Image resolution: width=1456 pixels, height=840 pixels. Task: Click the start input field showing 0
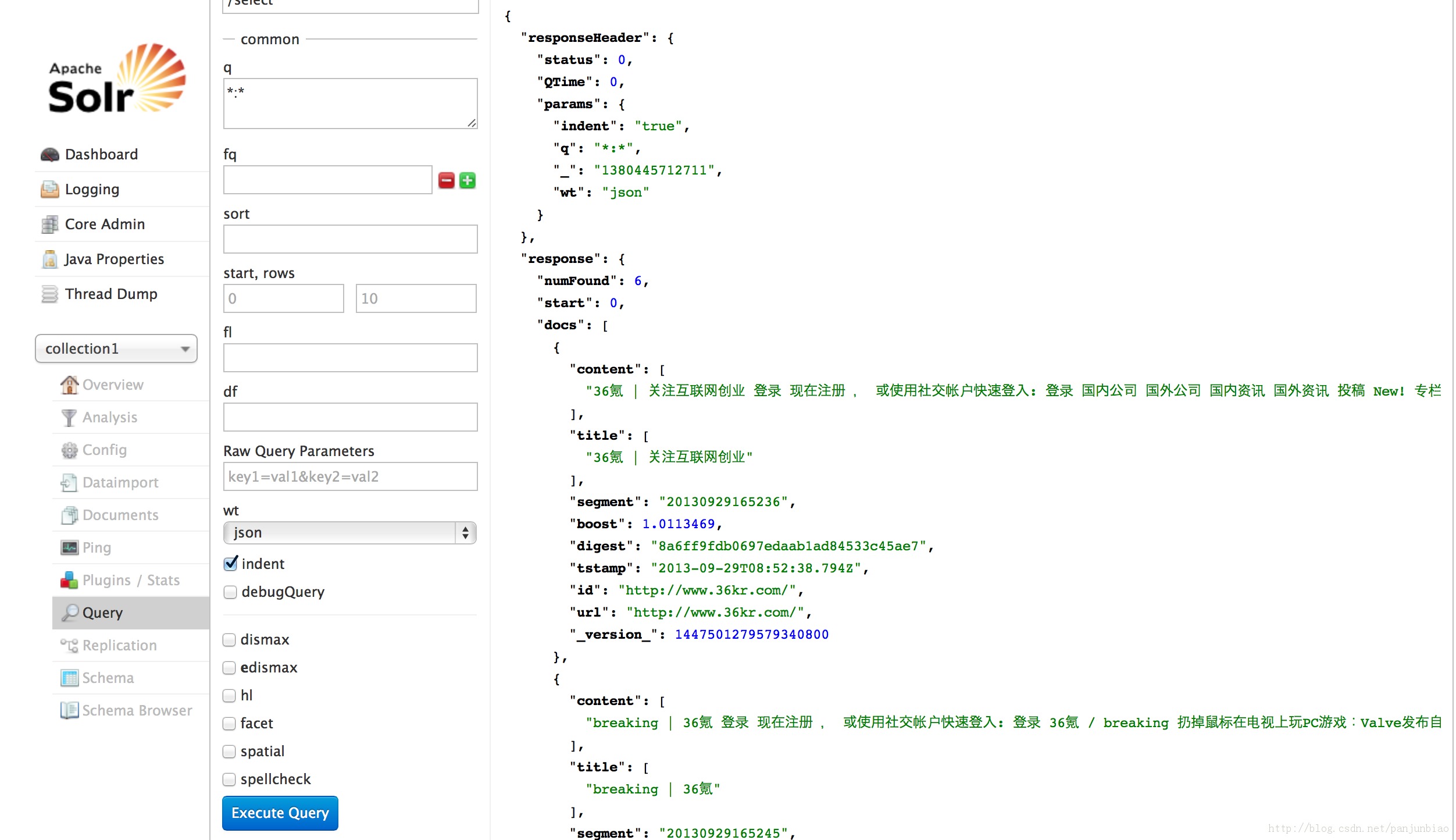point(284,298)
